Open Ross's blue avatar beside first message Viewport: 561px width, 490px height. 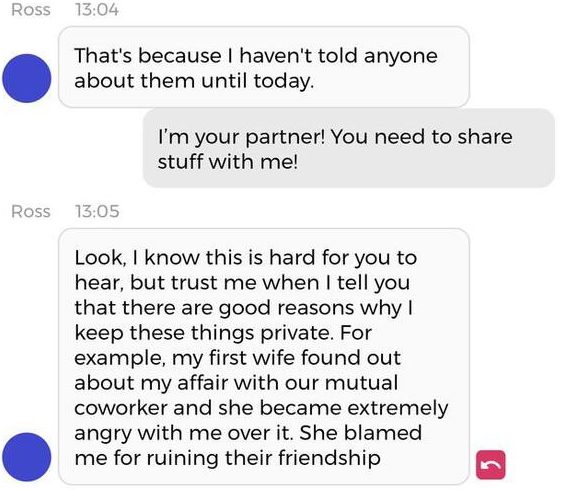click(x=27, y=78)
